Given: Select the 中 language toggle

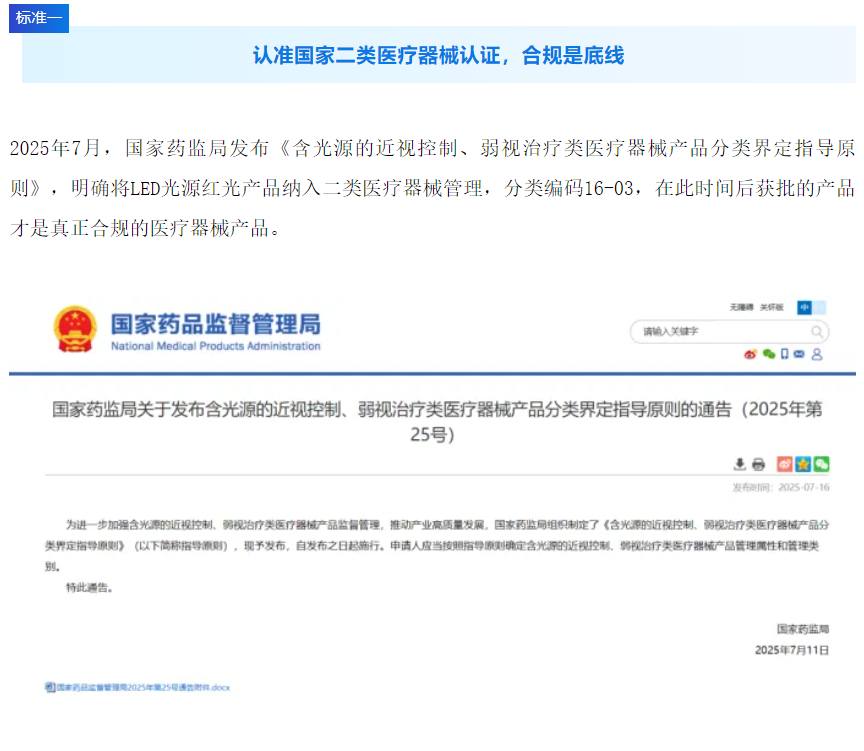Looking at the screenshot, I should tap(804, 307).
